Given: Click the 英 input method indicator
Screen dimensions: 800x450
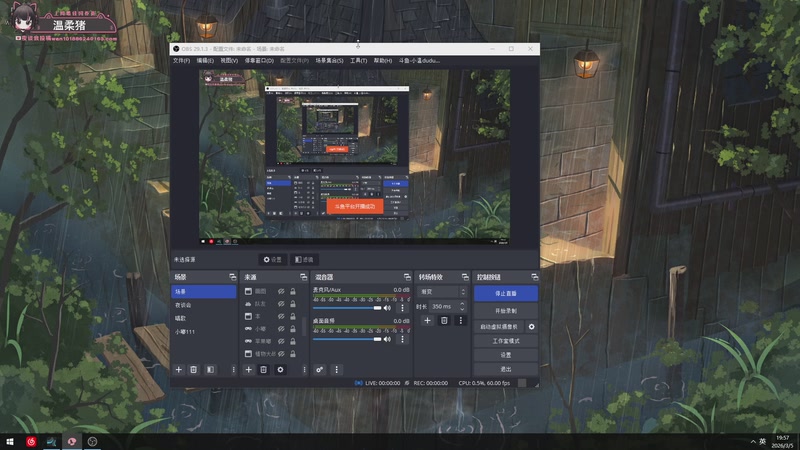Looking at the screenshot, I should (x=763, y=442).
